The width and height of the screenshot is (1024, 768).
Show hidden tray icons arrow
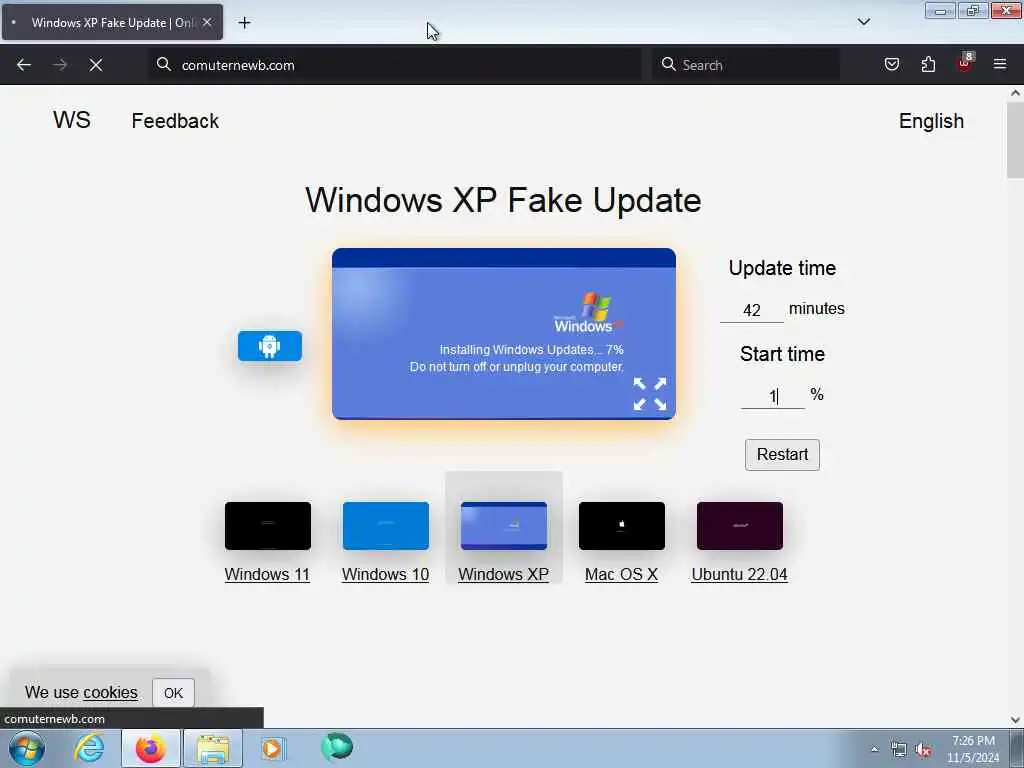point(874,750)
